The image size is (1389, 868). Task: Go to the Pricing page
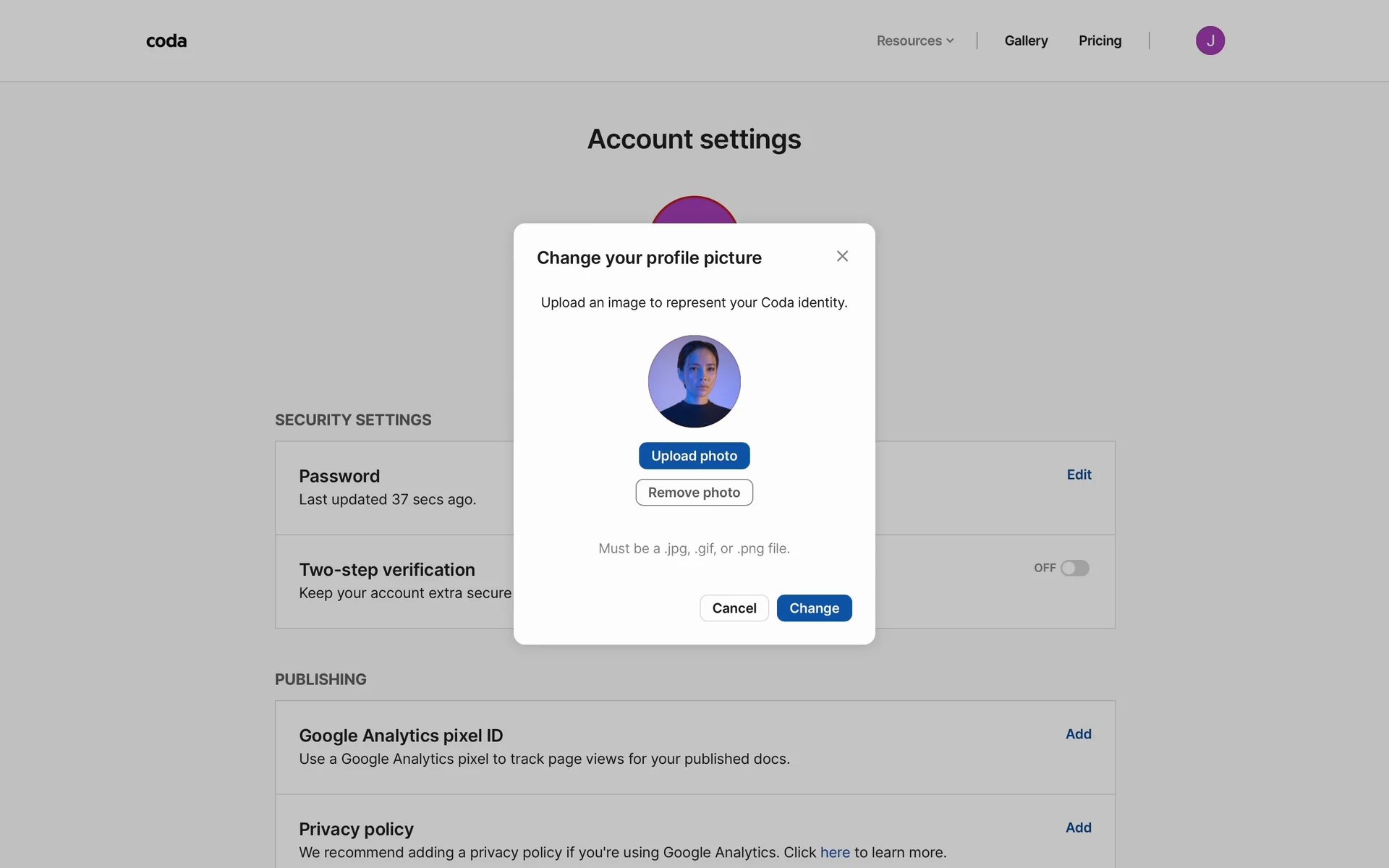tap(1100, 41)
